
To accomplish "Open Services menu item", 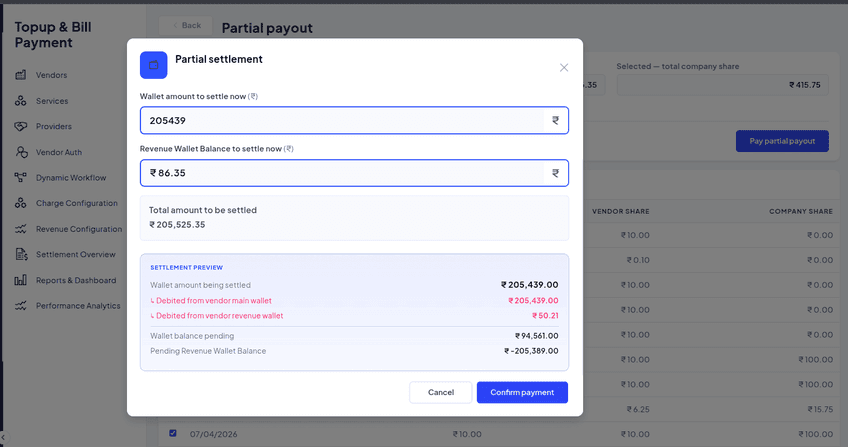I will tap(52, 101).
